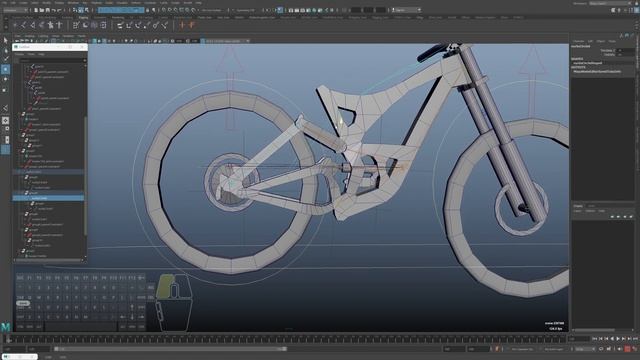Open playback frame rate dropdown
The height and width of the screenshot is (360, 640).
point(585,349)
